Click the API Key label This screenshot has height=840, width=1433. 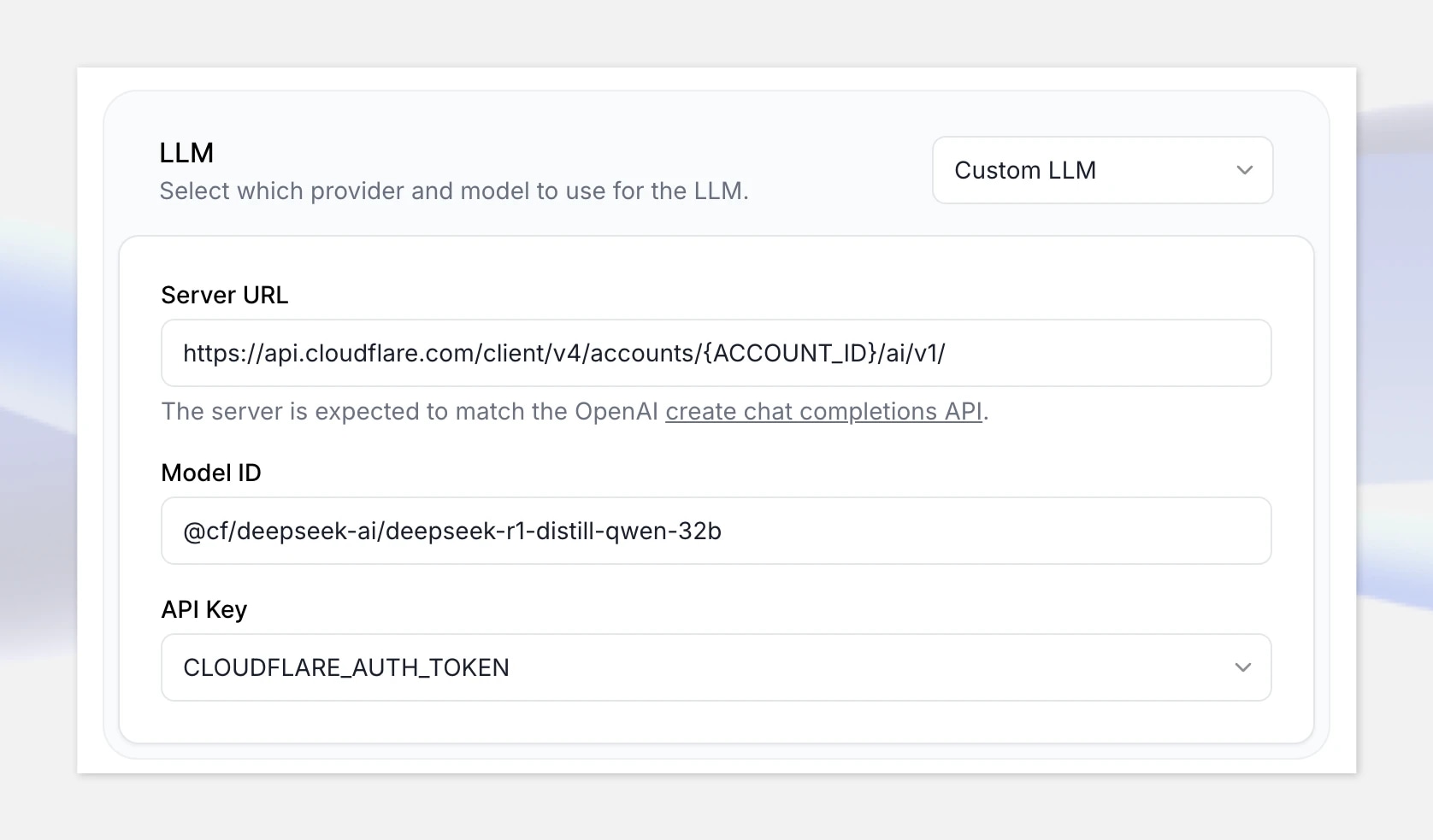(x=203, y=609)
